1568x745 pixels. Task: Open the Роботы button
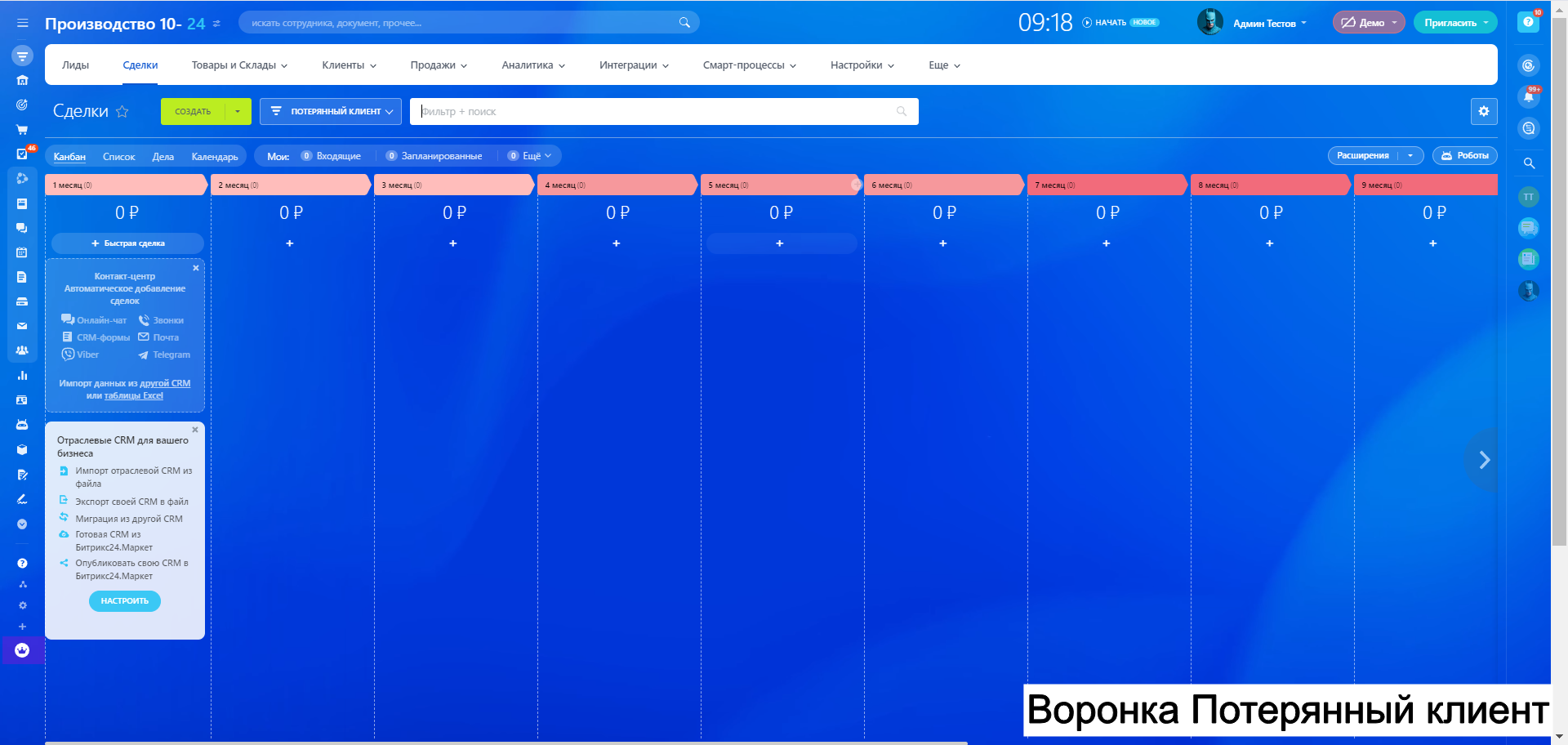point(1464,155)
